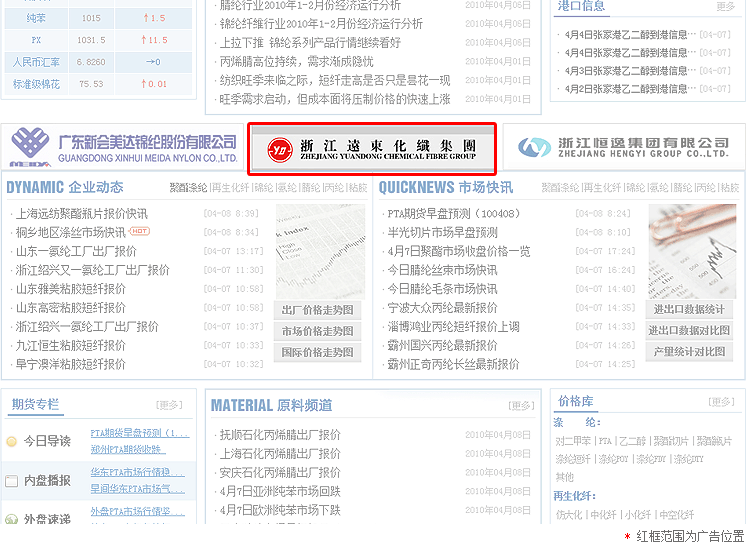Viewport: 746px width, 542px height.
Task: Open the Zhejiang Hengyi Group banner
Action: click(624, 147)
